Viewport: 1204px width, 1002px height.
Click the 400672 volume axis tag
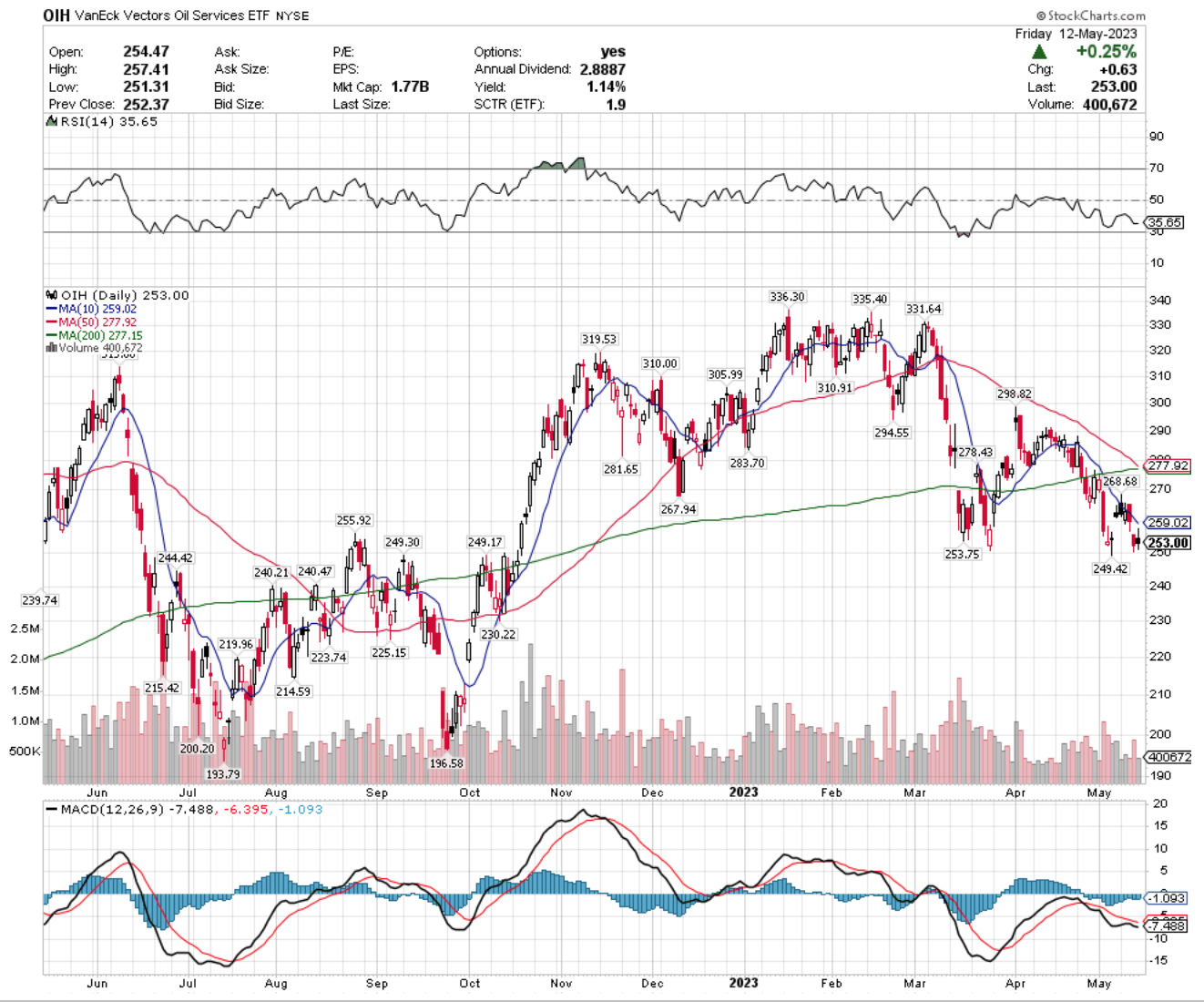click(x=1169, y=757)
